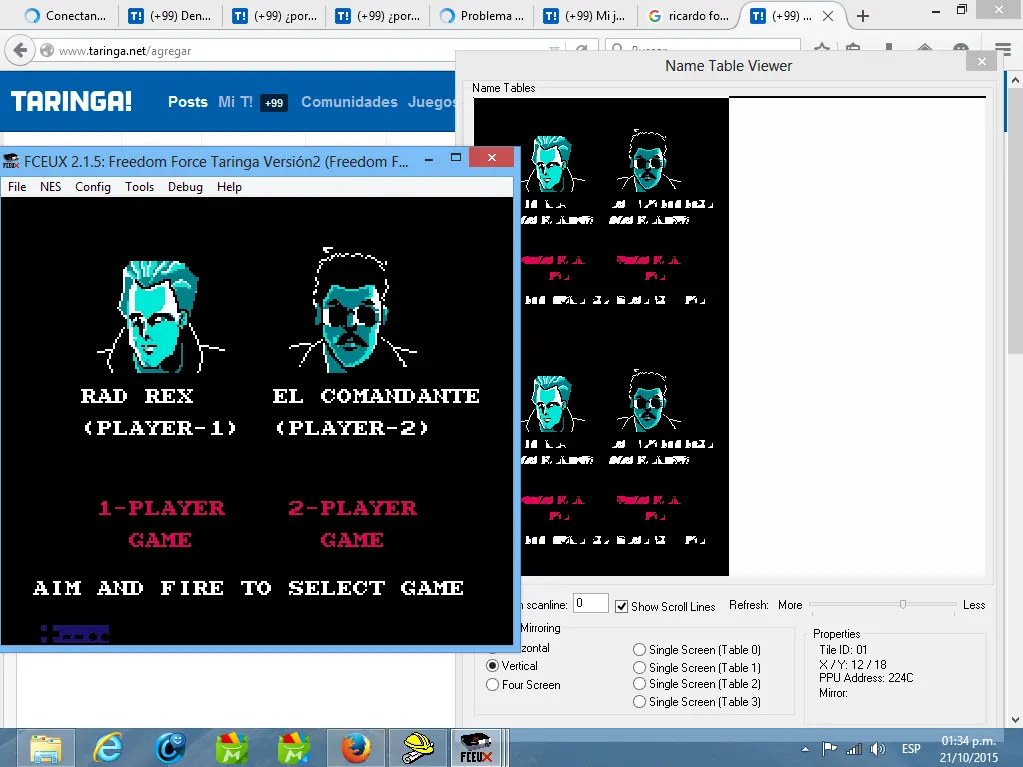Open the volume speaker icon in tray
This screenshot has width=1023, height=767.
tap(878, 749)
